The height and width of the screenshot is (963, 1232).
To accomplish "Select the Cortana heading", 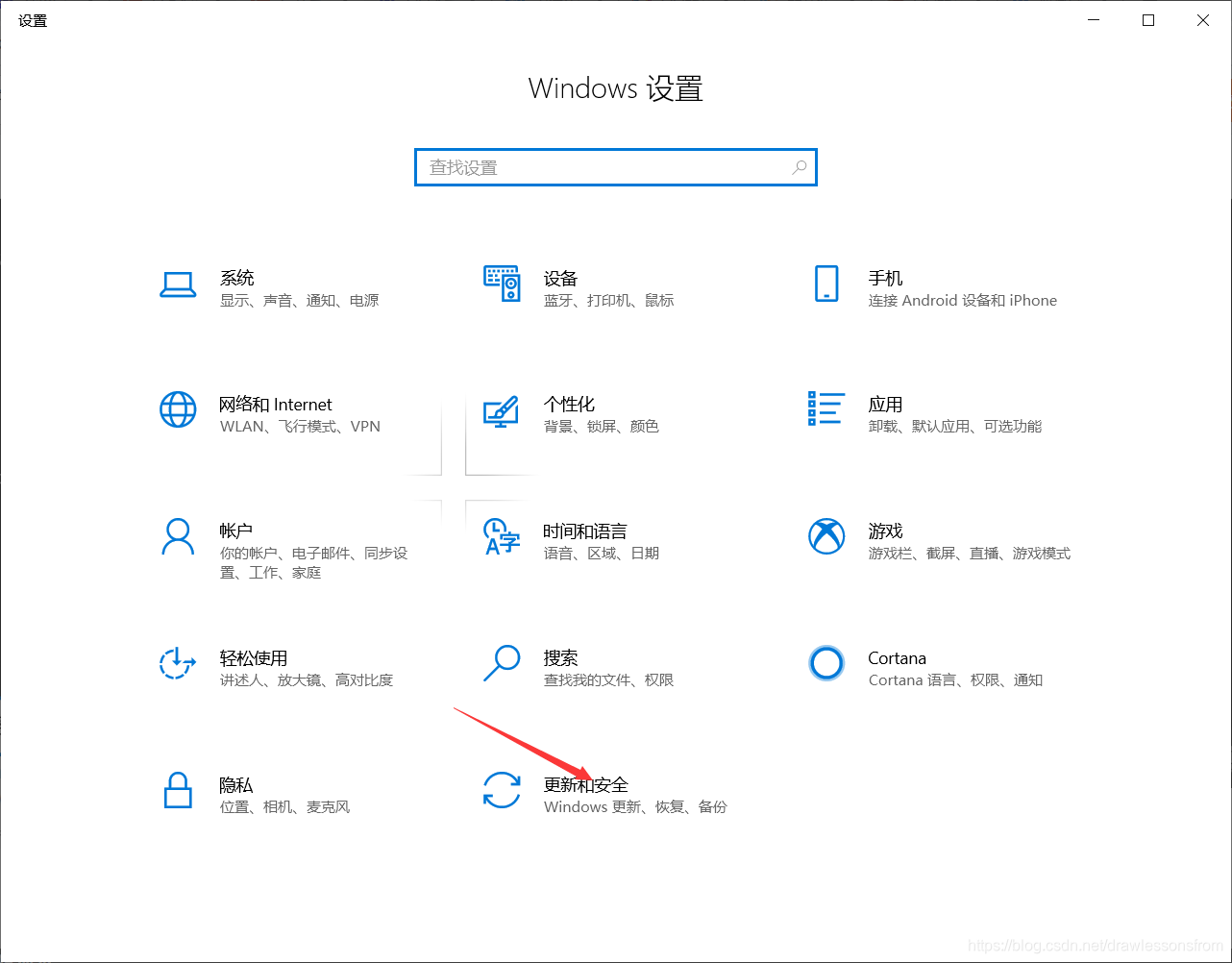I will click(x=897, y=658).
